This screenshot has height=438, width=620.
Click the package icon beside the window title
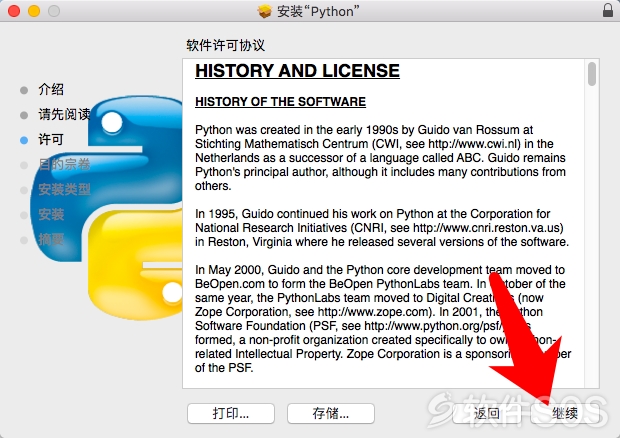pos(265,11)
